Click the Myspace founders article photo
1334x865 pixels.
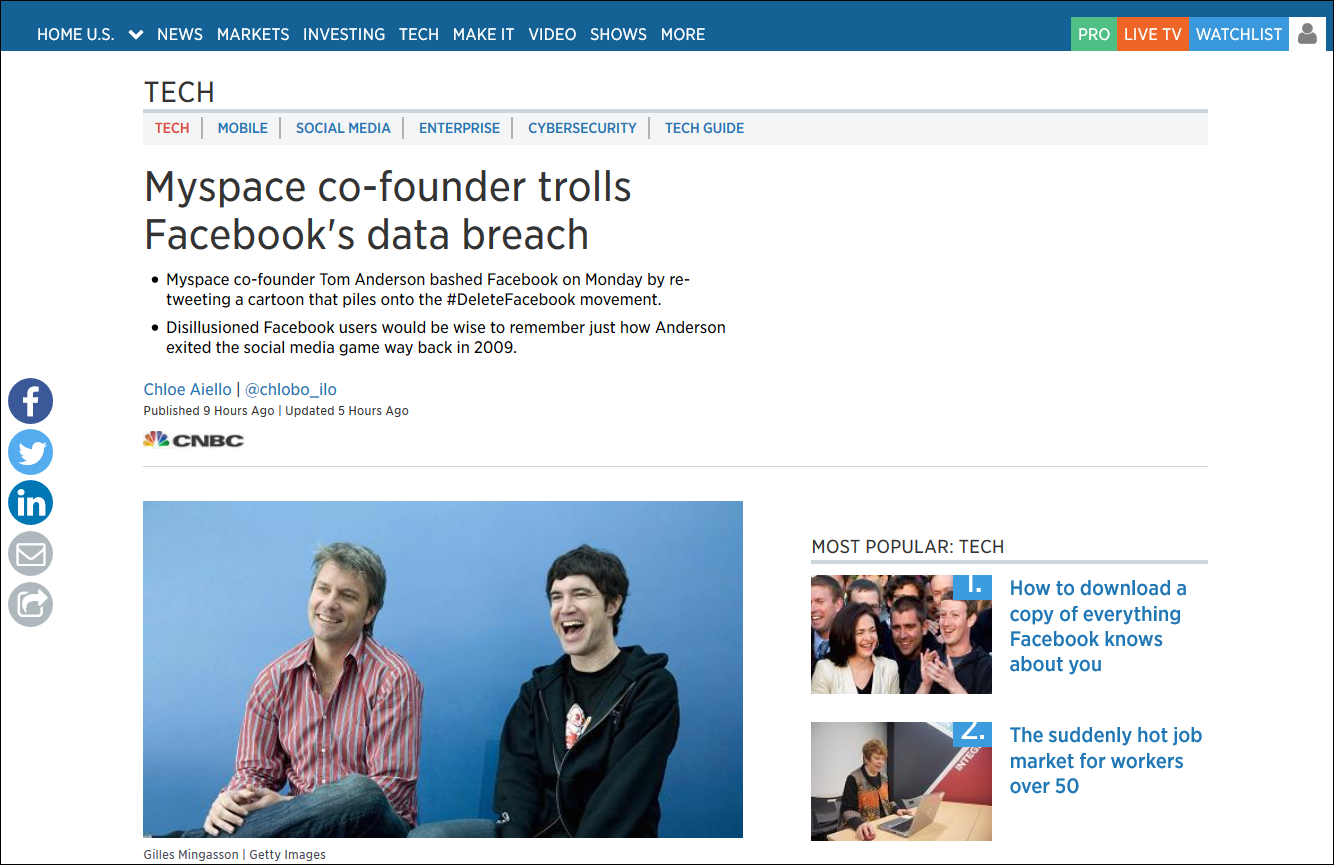pos(443,669)
